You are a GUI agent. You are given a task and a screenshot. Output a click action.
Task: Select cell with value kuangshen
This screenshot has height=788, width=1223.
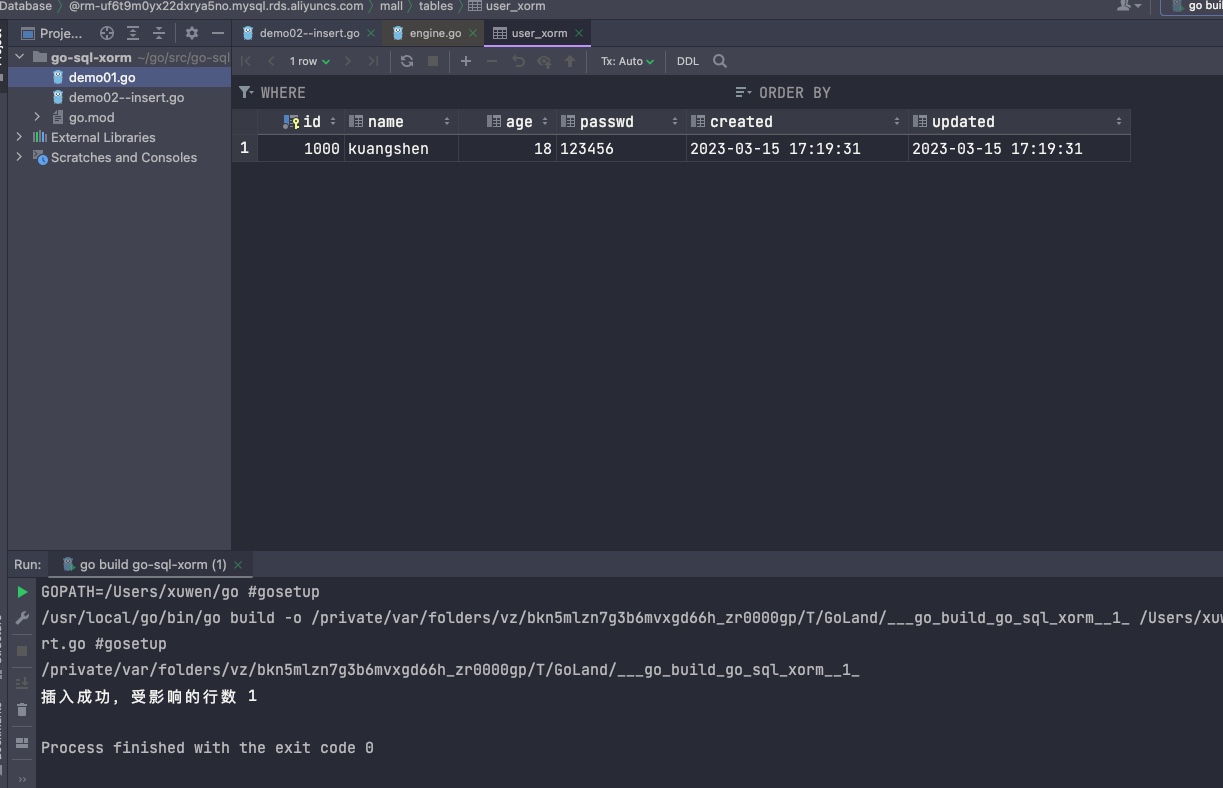tap(401, 148)
